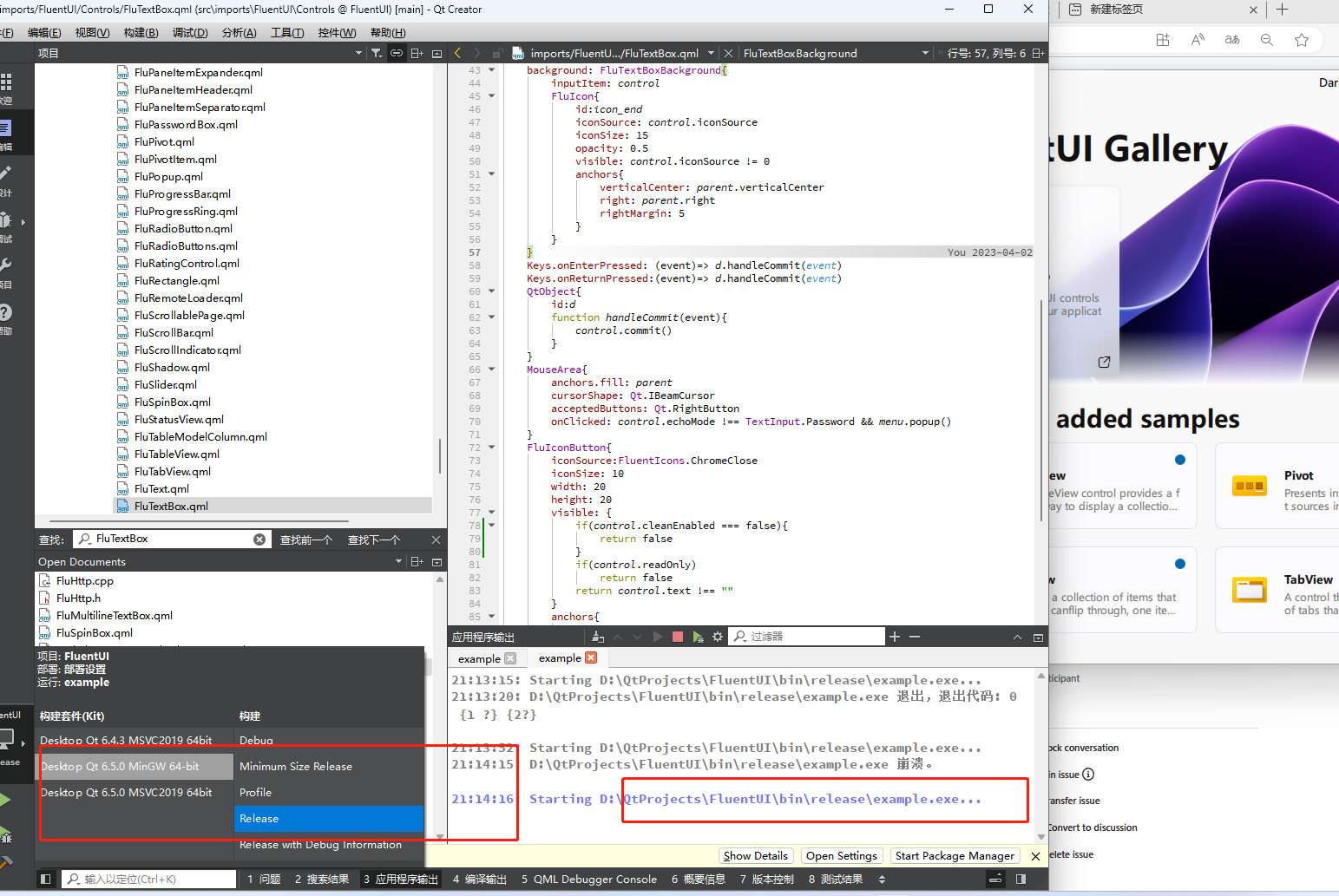Open the FluTextBox.qml document dropdown

[x=712, y=53]
